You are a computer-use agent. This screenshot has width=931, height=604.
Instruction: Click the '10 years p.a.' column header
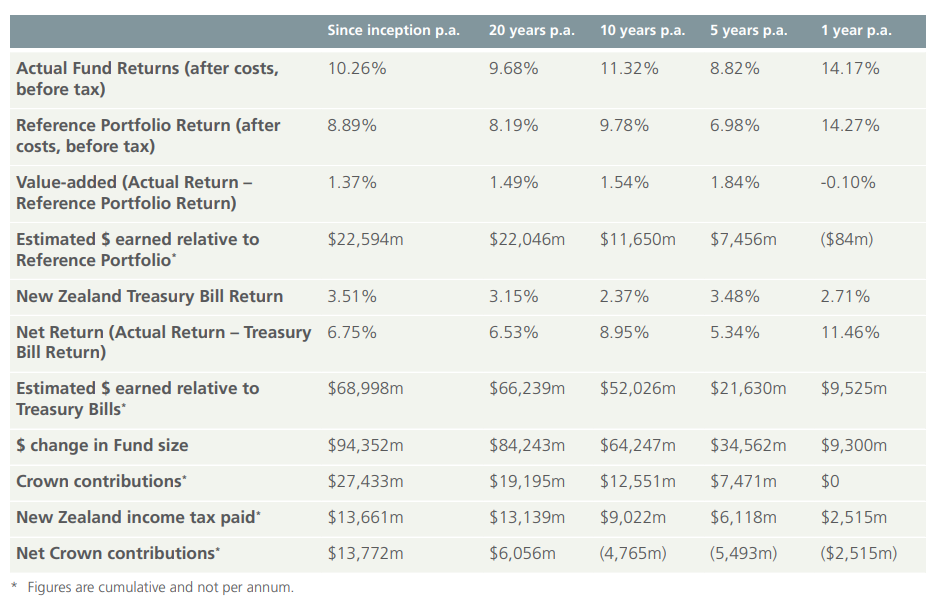click(x=642, y=30)
